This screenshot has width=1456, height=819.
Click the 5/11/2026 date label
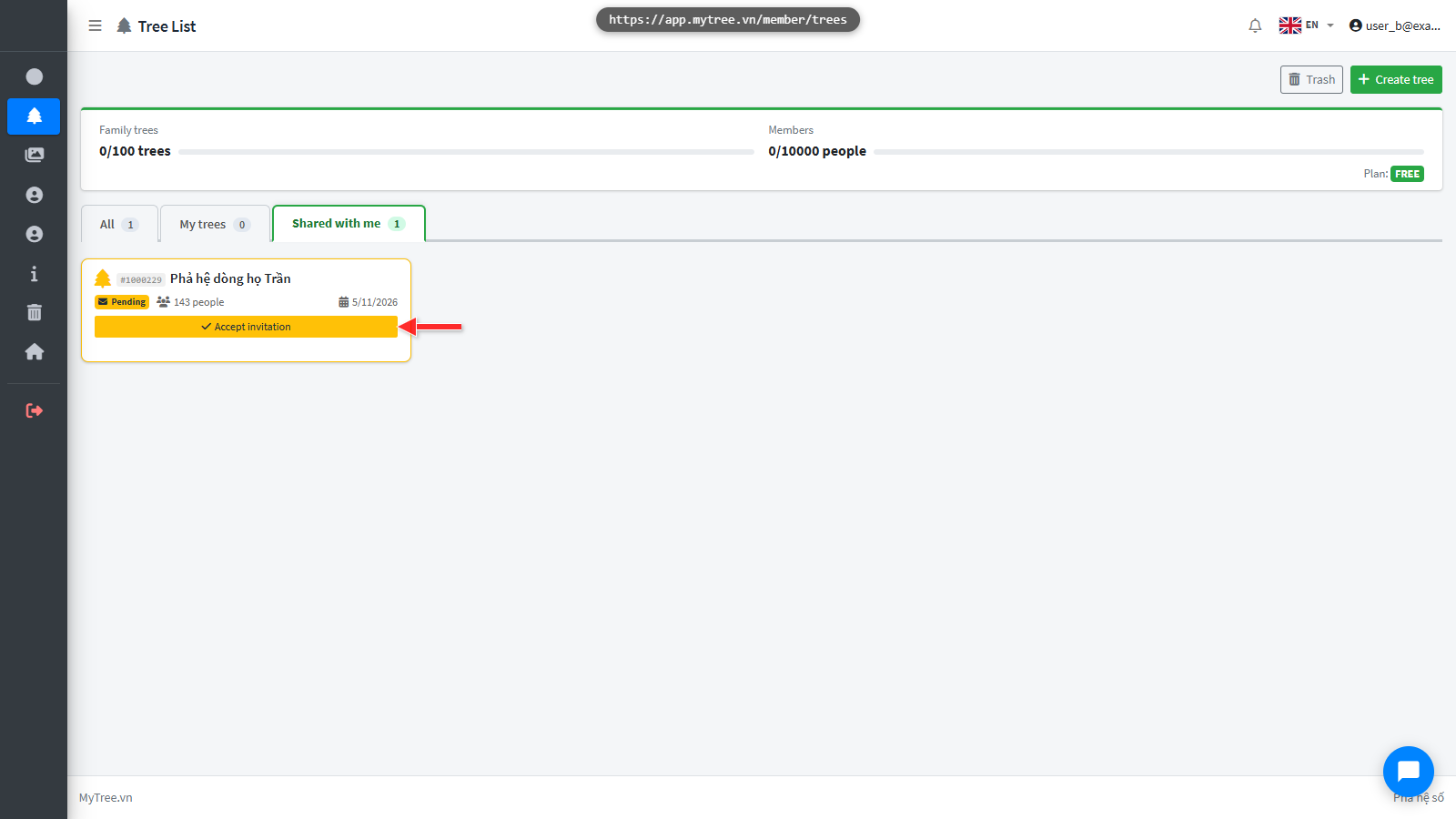[x=369, y=302]
